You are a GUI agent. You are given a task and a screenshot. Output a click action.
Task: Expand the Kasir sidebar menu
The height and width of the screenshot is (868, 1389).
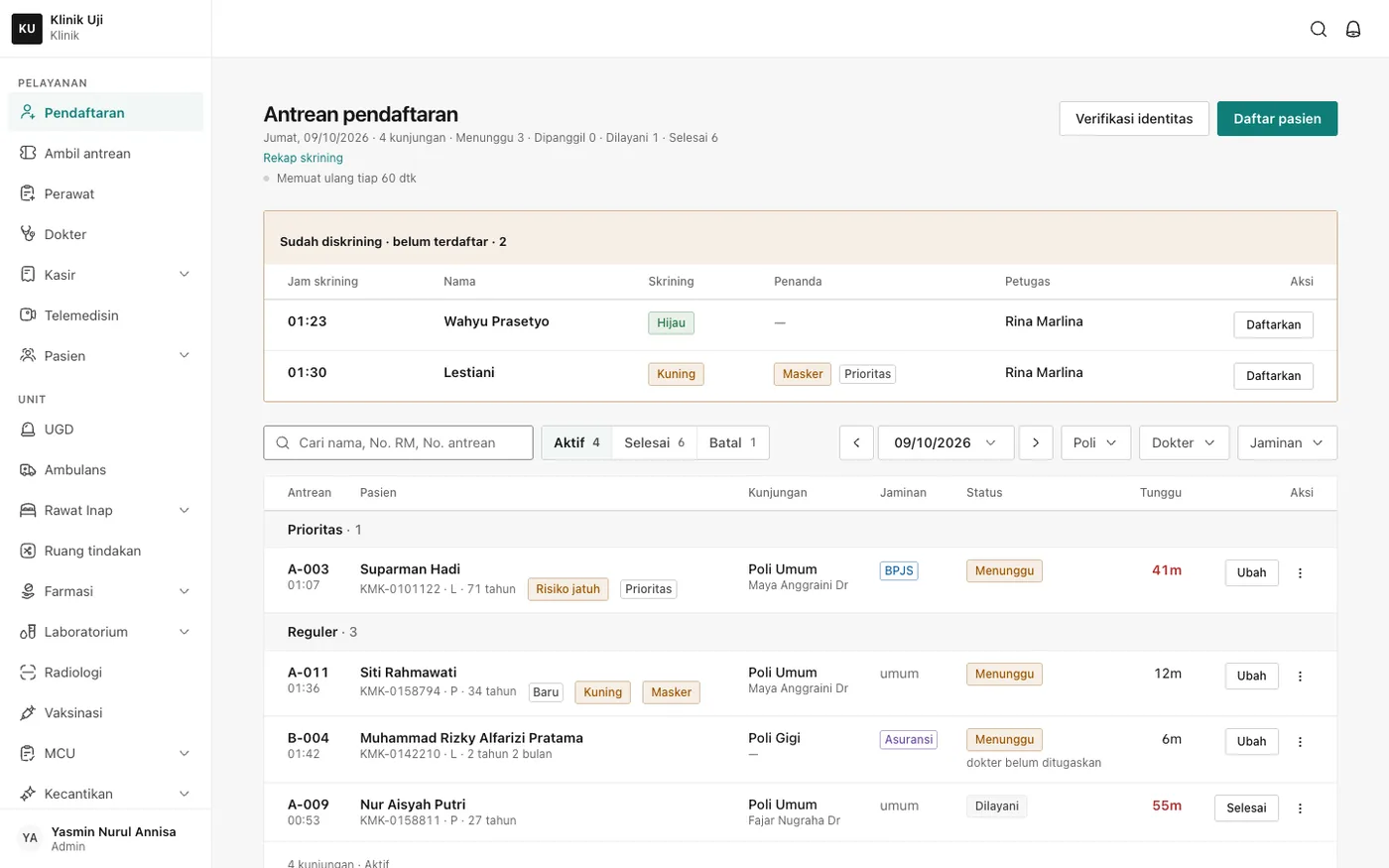(x=184, y=275)
